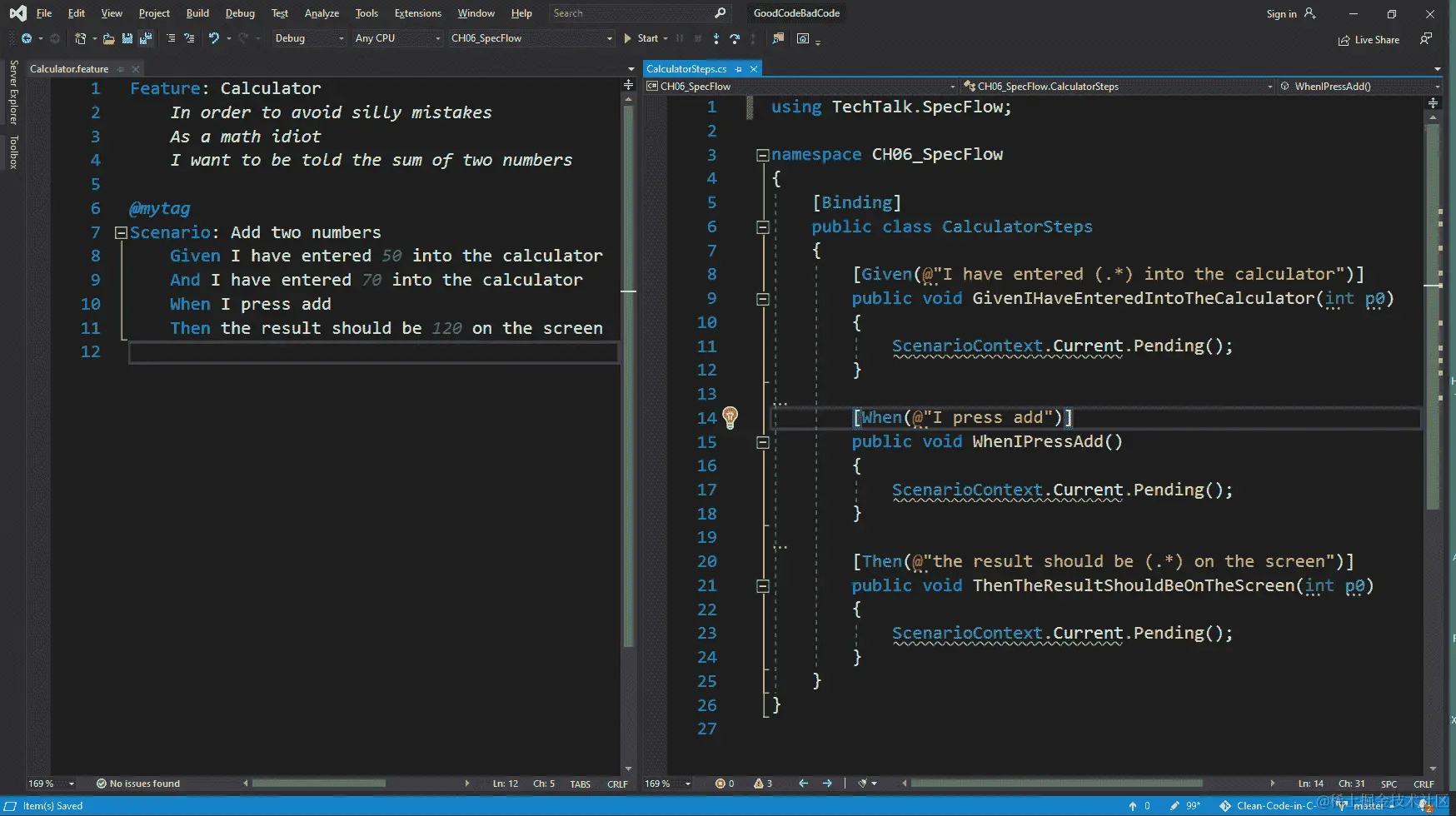The image size is (1456, 816).
Task: Collapse the Scenario: Add two numbers block
Action: (121, 233)
